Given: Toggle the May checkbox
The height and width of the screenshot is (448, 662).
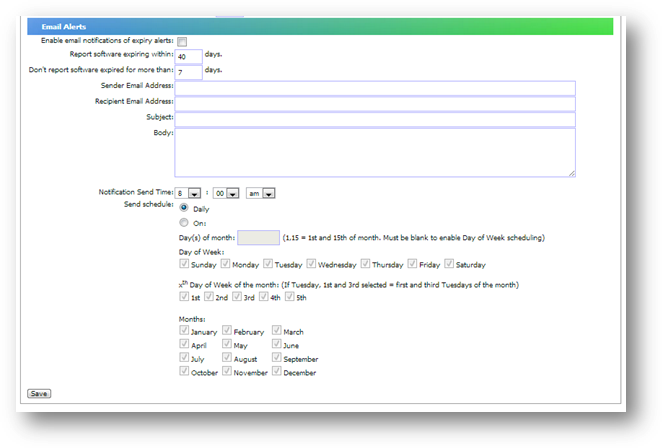Looking at the screenshot, I should (227, 344).
